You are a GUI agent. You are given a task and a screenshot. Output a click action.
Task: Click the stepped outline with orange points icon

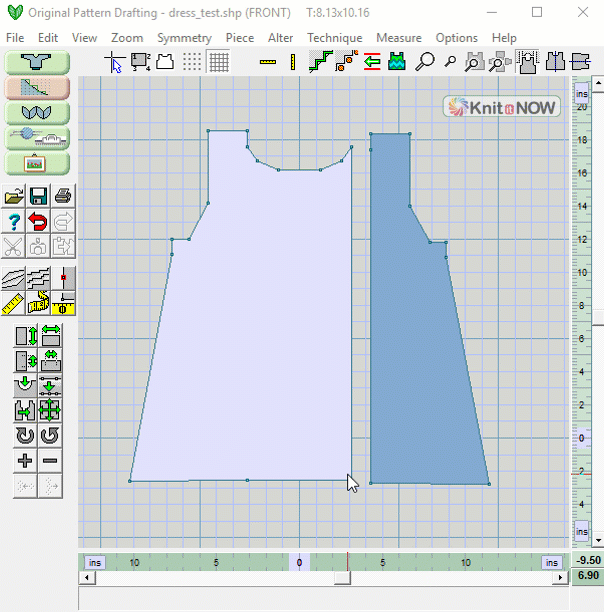click(346, 62)
